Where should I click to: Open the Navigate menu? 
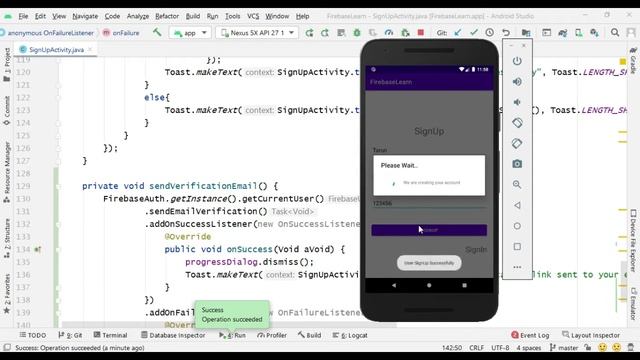coord(85,16)
